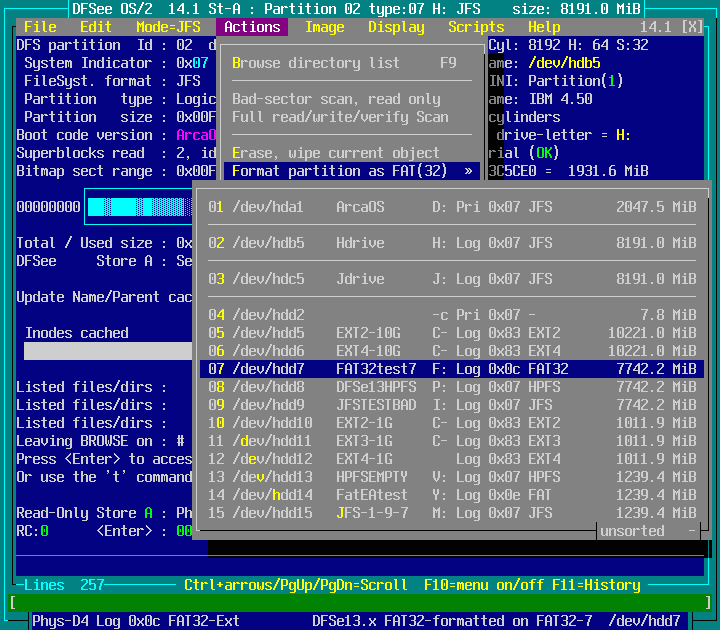Open the Mode=JFS menu
720x630 pixels.
pyautogui.click(x=168, y=27)
